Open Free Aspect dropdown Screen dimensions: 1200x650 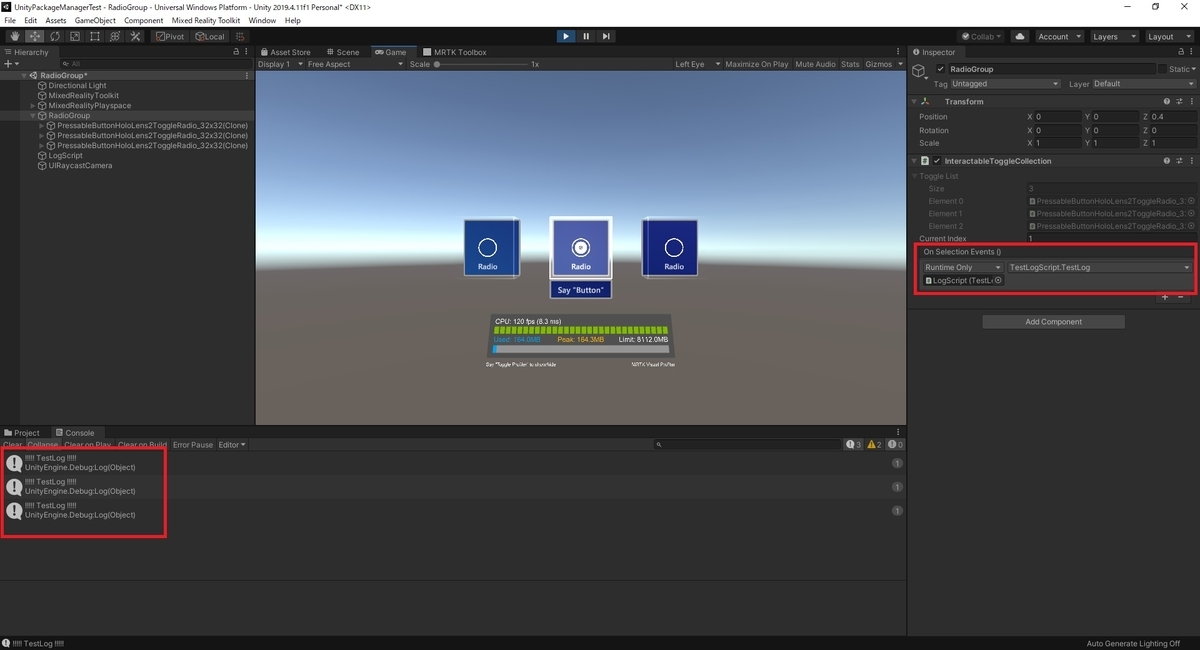point(355,64)
